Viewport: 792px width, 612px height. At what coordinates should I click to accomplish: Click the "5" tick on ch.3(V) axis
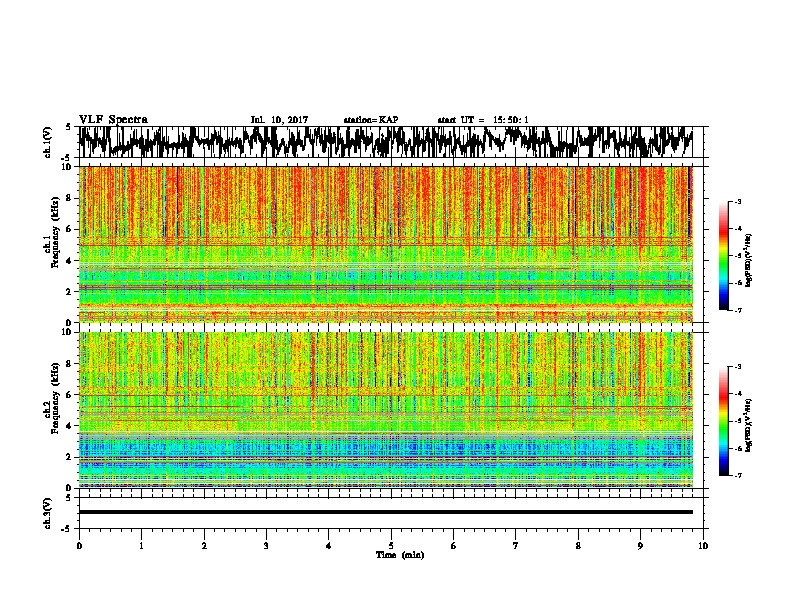[x=68, y=498]
